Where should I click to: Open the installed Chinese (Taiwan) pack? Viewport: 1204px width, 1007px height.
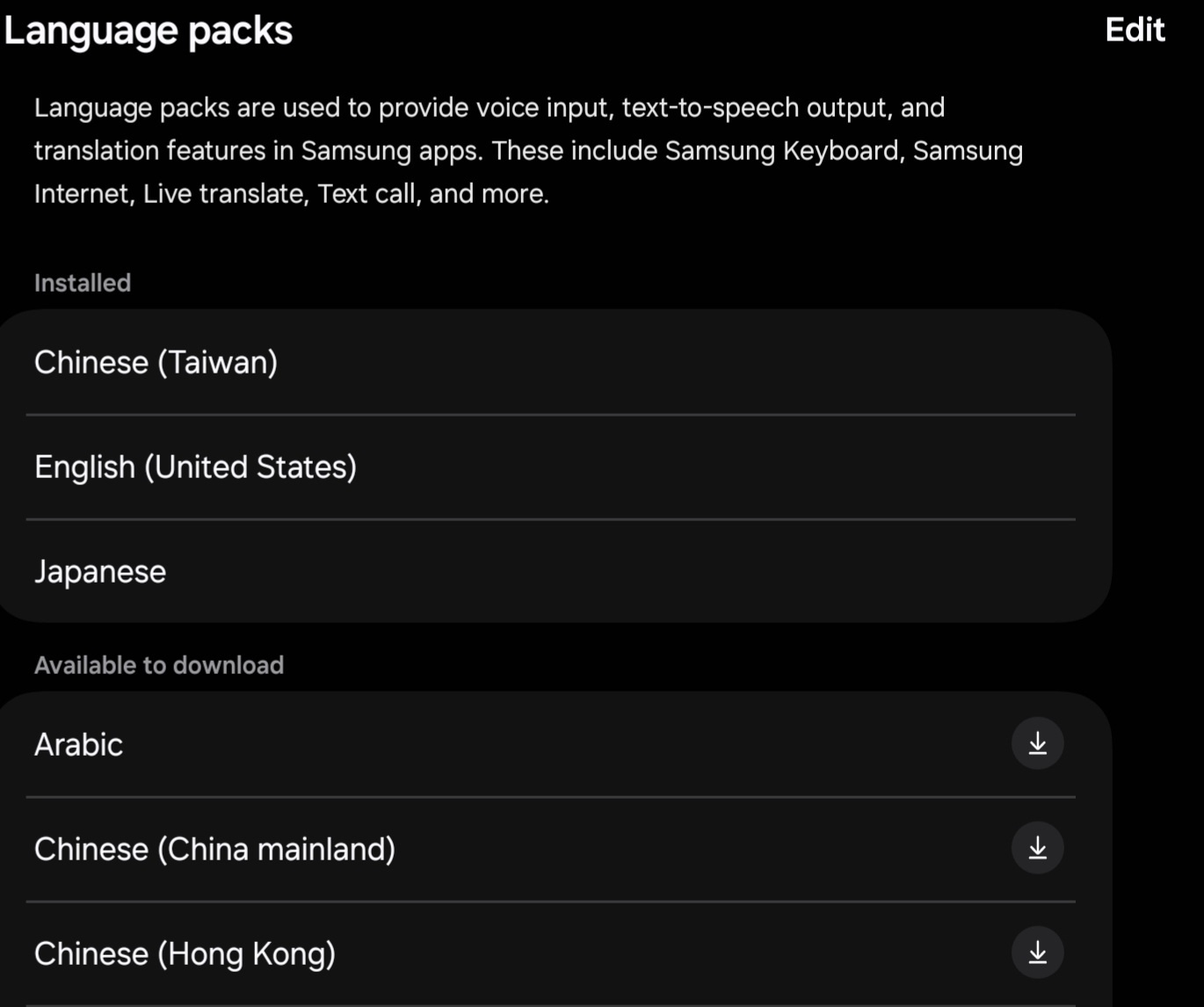point(156,362)
